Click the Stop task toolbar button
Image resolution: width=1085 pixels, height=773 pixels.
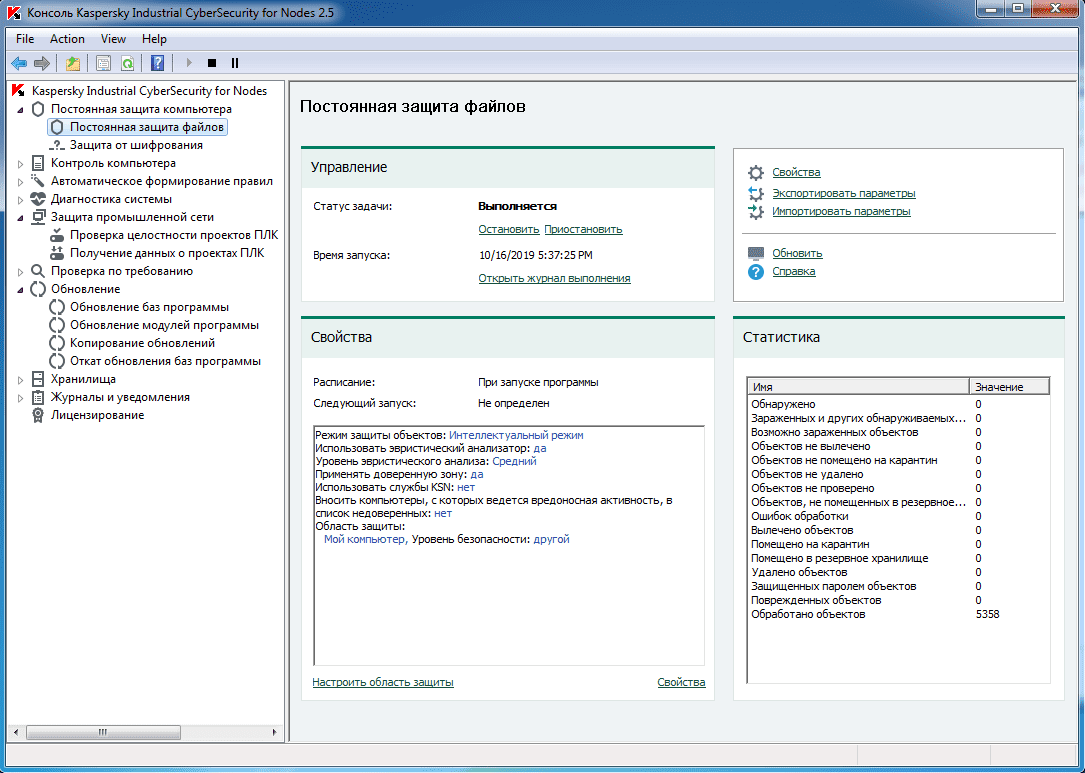(212, 63)
